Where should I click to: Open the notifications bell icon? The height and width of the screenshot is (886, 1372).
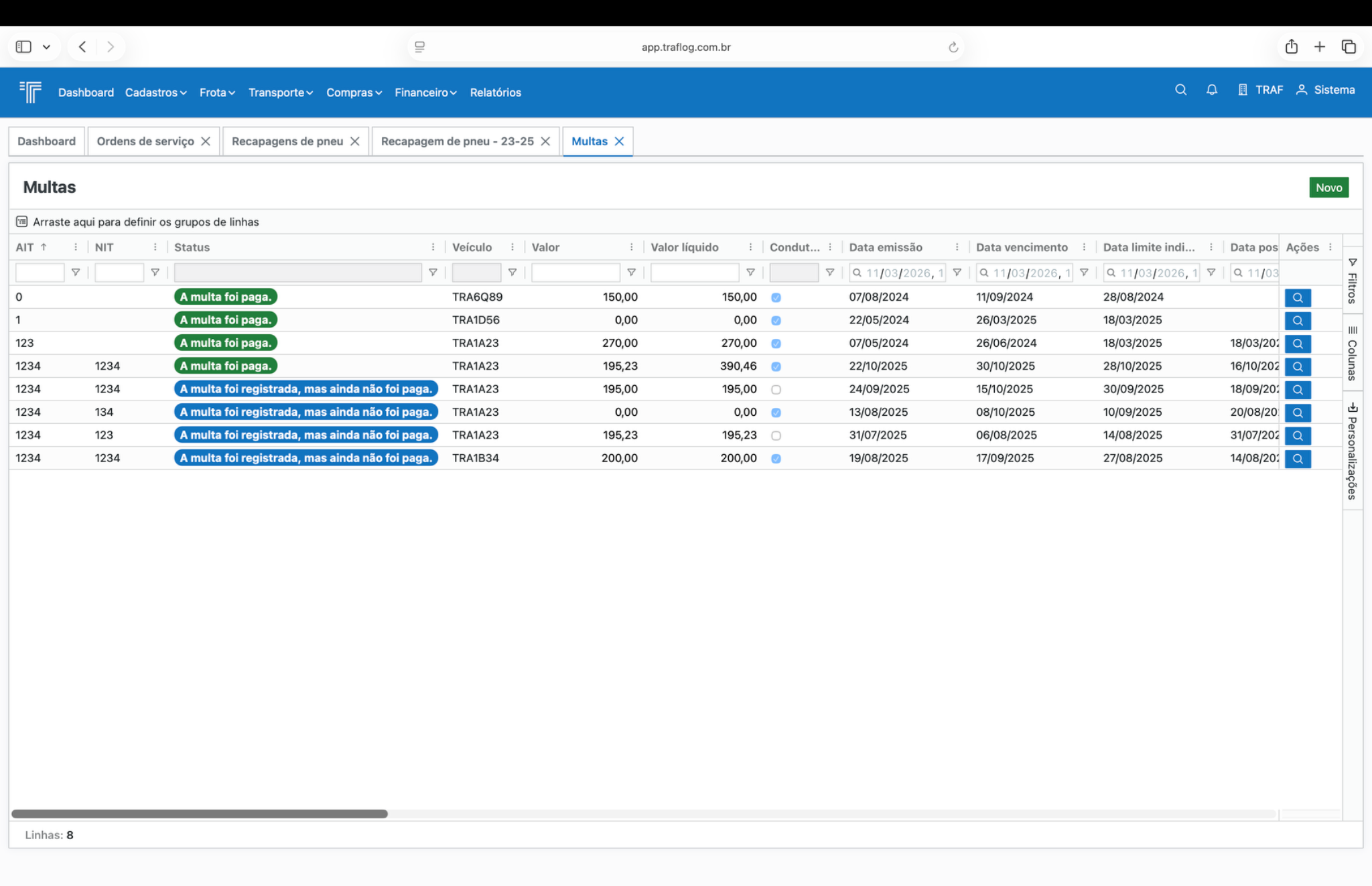[1211, 90]
